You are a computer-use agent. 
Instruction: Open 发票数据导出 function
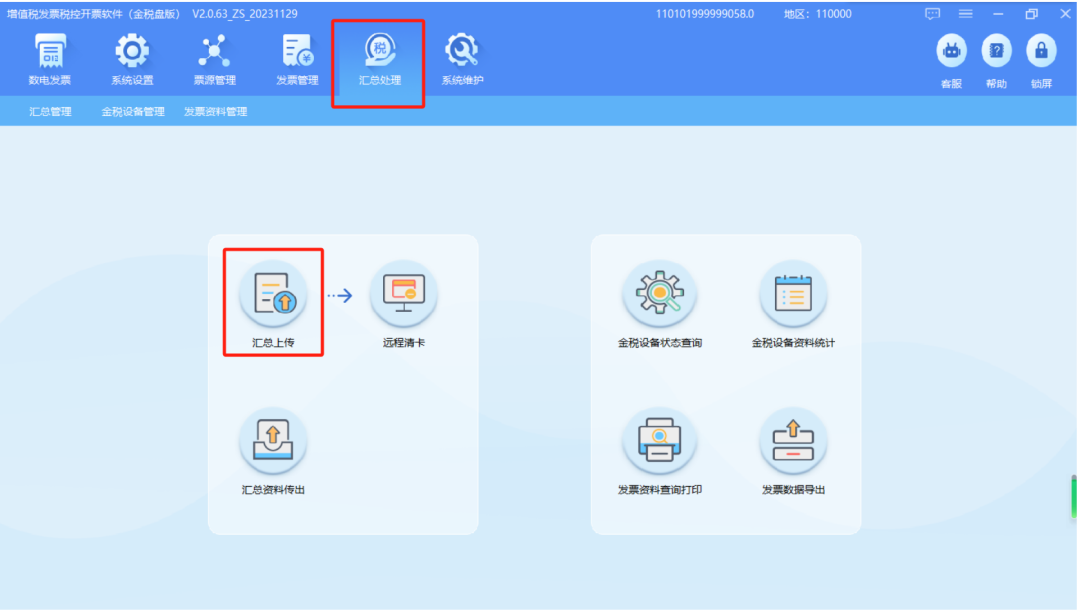tap(793, 451)
